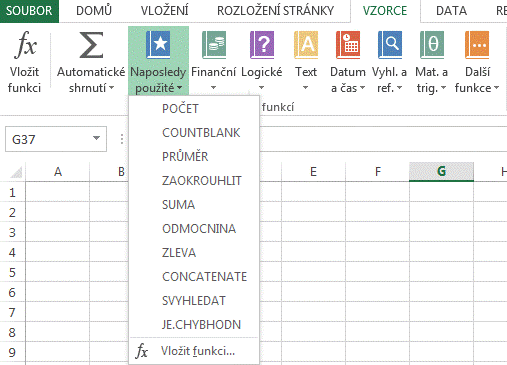This screenshot has width=507, height=365.
Task: Open the Mat. a trig. functions icon
Action: point(432,45)
